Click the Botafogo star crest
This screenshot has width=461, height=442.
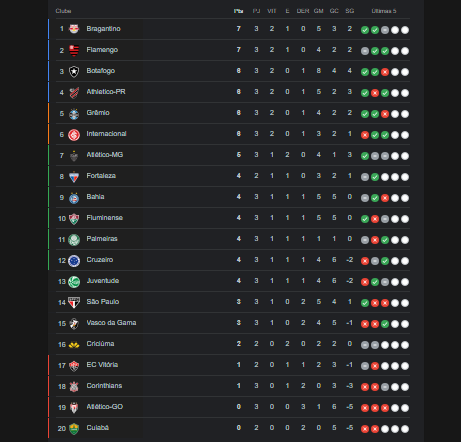(x=74, y=71)
